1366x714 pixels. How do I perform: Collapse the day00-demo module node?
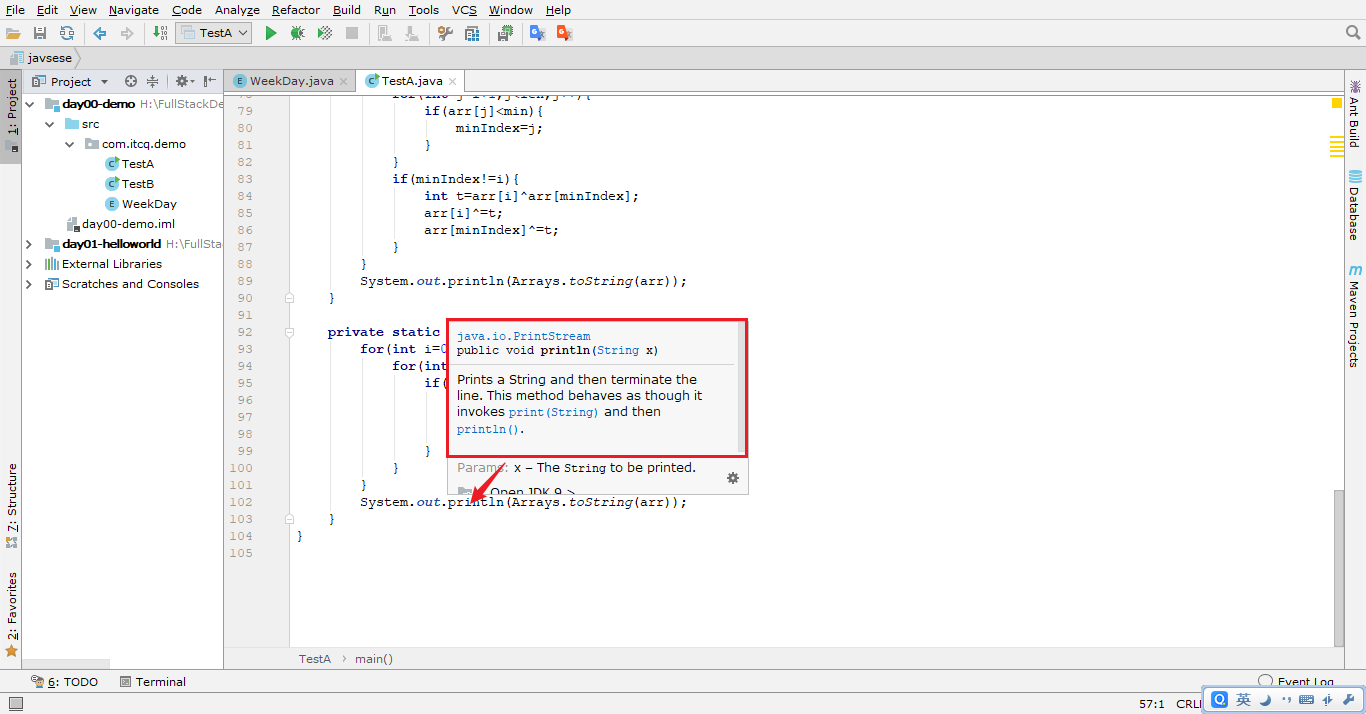(29, 104)
